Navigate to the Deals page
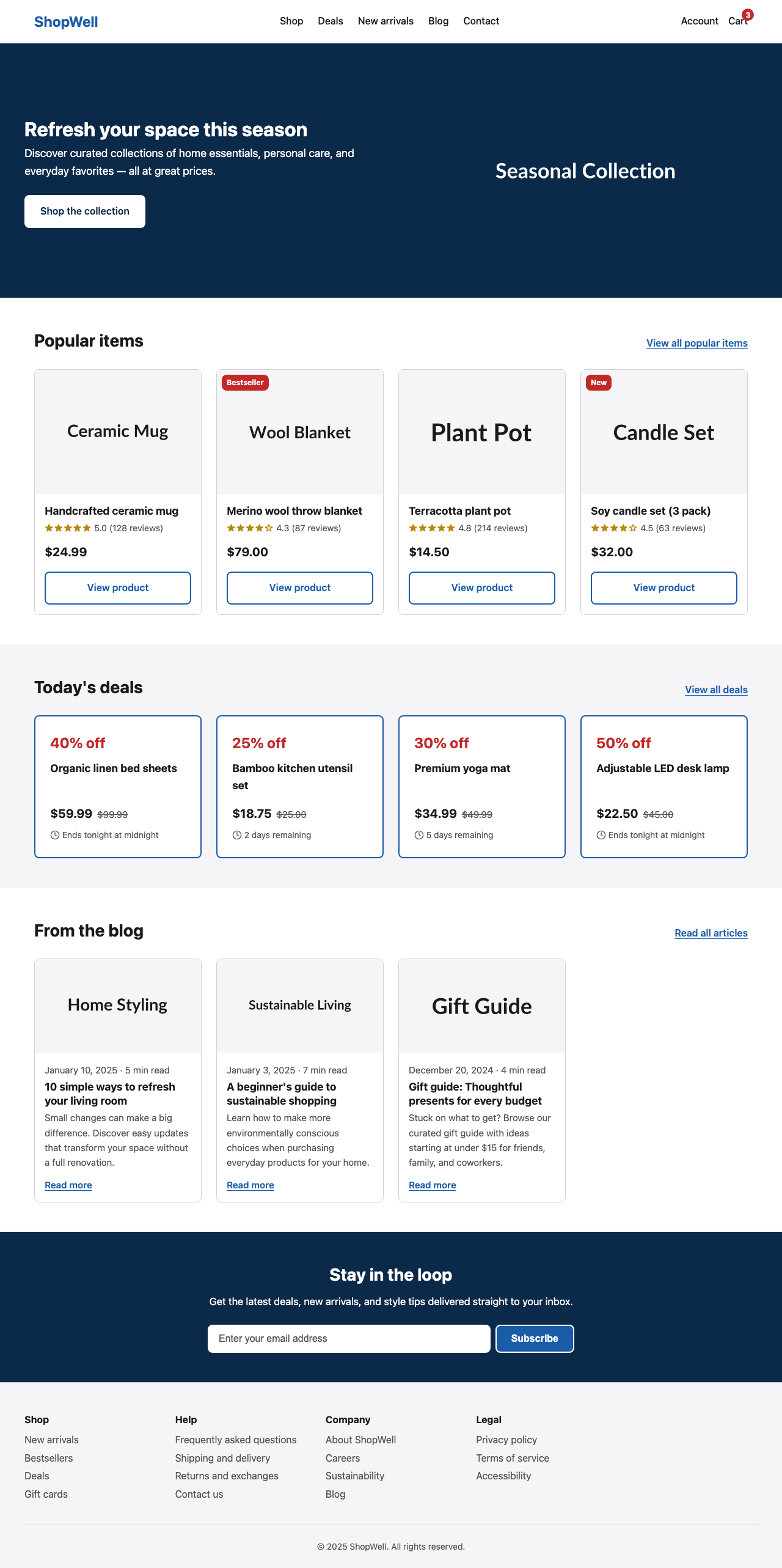 tap(330, 21)
